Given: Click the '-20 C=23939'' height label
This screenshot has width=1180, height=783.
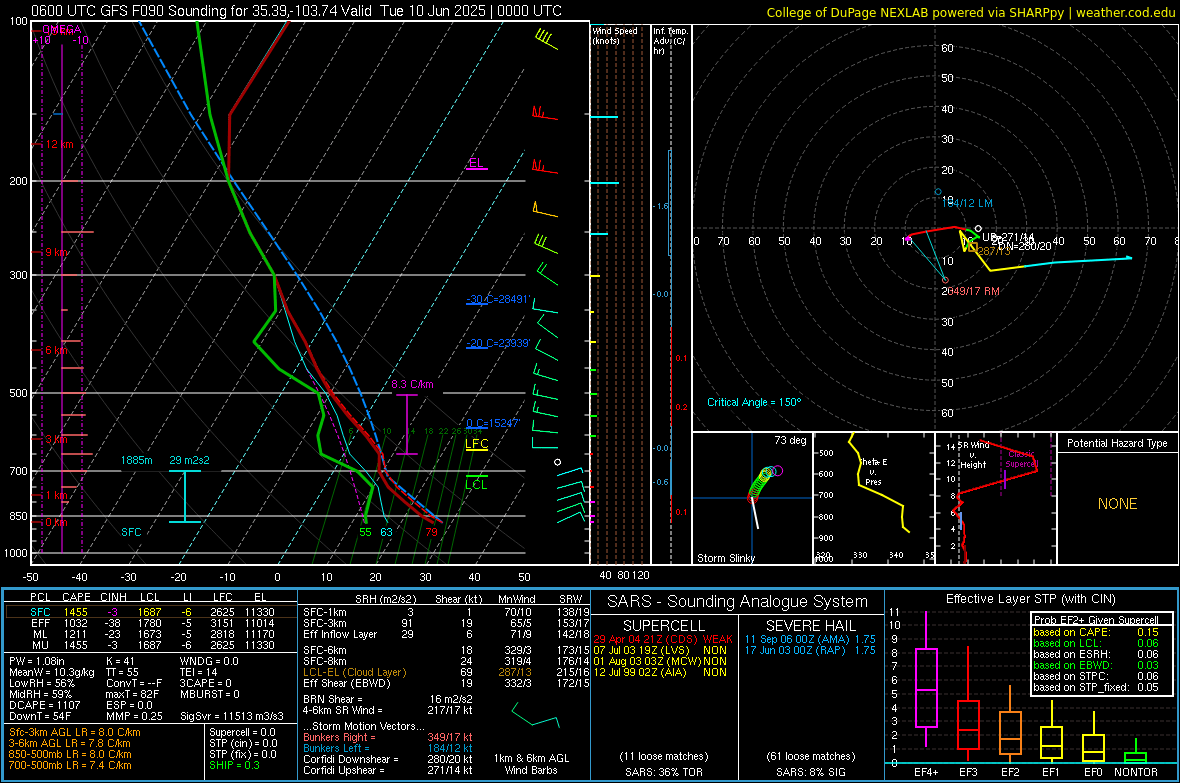Looking at the screenshot, I should click(498, 343).
